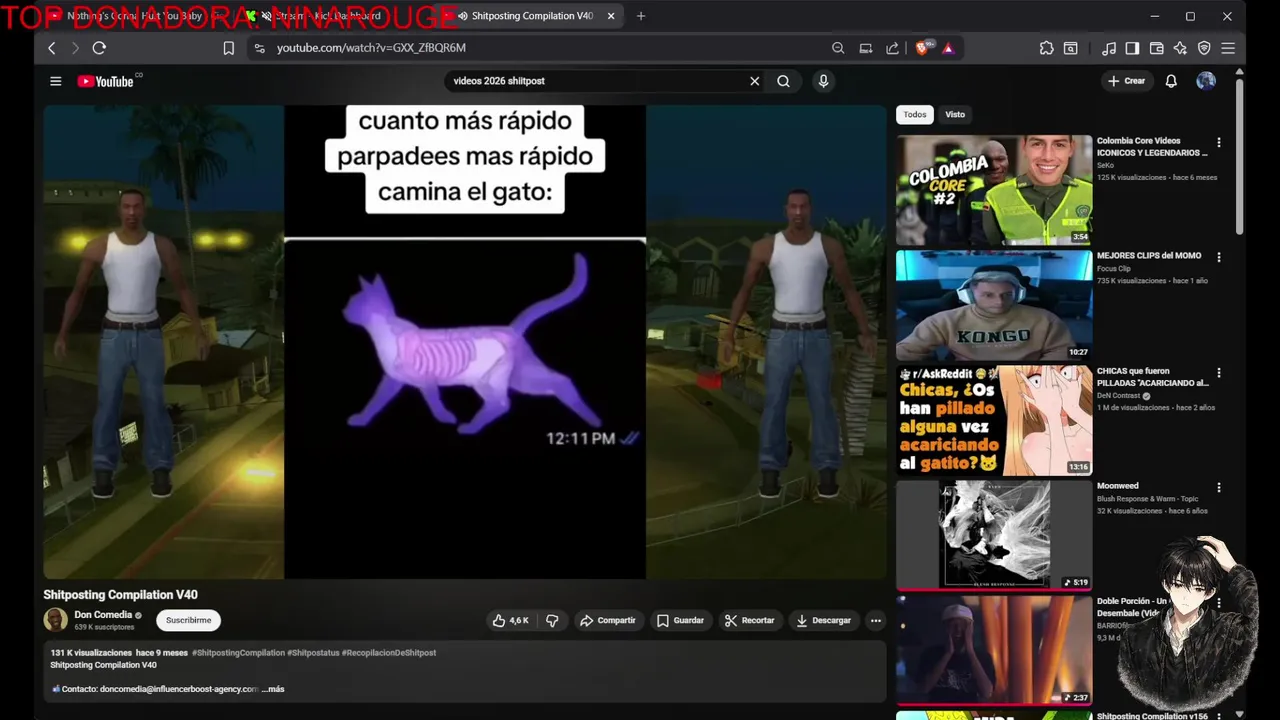The width and height of the screenshot is (1280, 720).
Task: Open the notifications bell
Action: click(x=1171, y=81)
